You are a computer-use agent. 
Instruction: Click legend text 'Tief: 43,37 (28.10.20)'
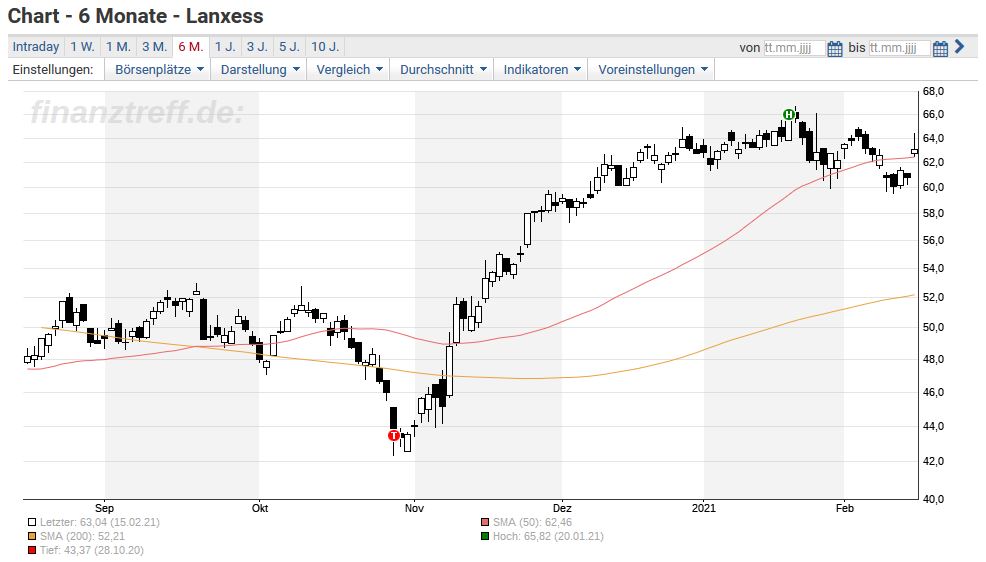pos(92,551)
